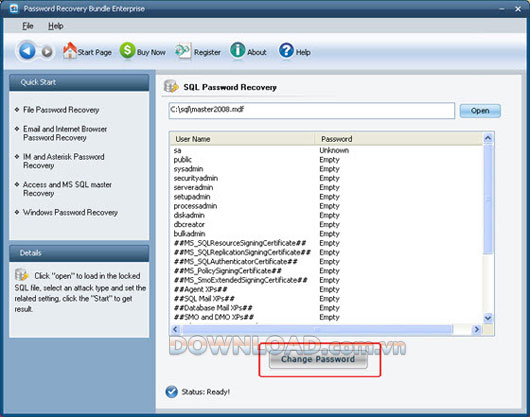Select the setupadmin row
The image size is (530, 417).
click(x=326, y=197)
